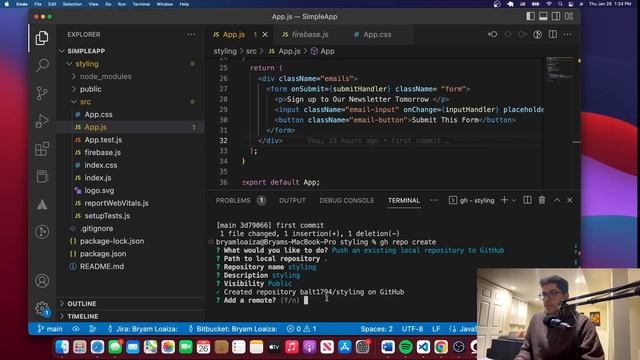Image resolution: width=640 pixels, height=360 pixels.
Task: Click Jira: Bryam Loaiza status item
Action: click(x=142, y=329)
